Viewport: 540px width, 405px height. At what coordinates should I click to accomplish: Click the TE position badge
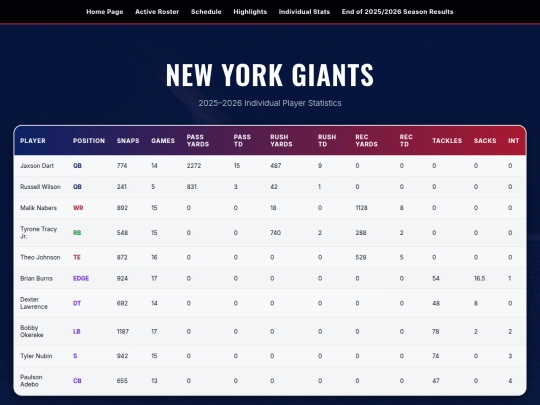coord(77,257)
